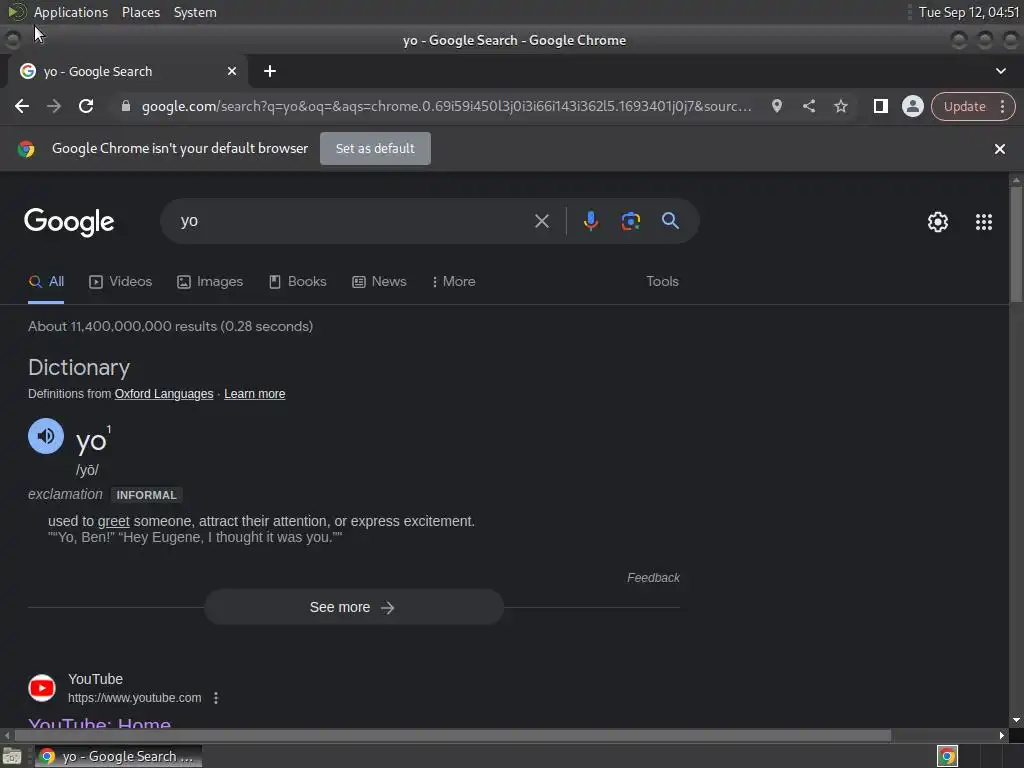Click the Update Chrome button
Viewport: 1024px width, 768px height.
(964, 106)
